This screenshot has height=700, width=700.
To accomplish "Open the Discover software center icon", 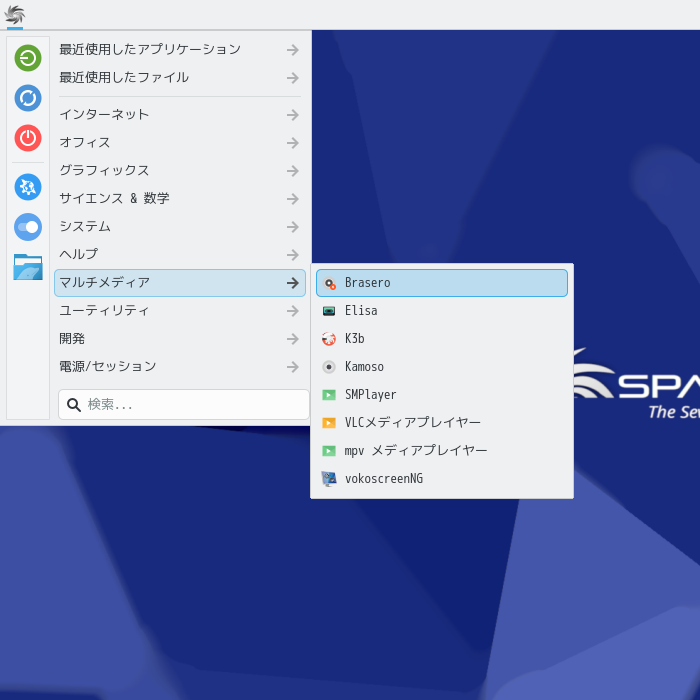I will pos(28,187).
